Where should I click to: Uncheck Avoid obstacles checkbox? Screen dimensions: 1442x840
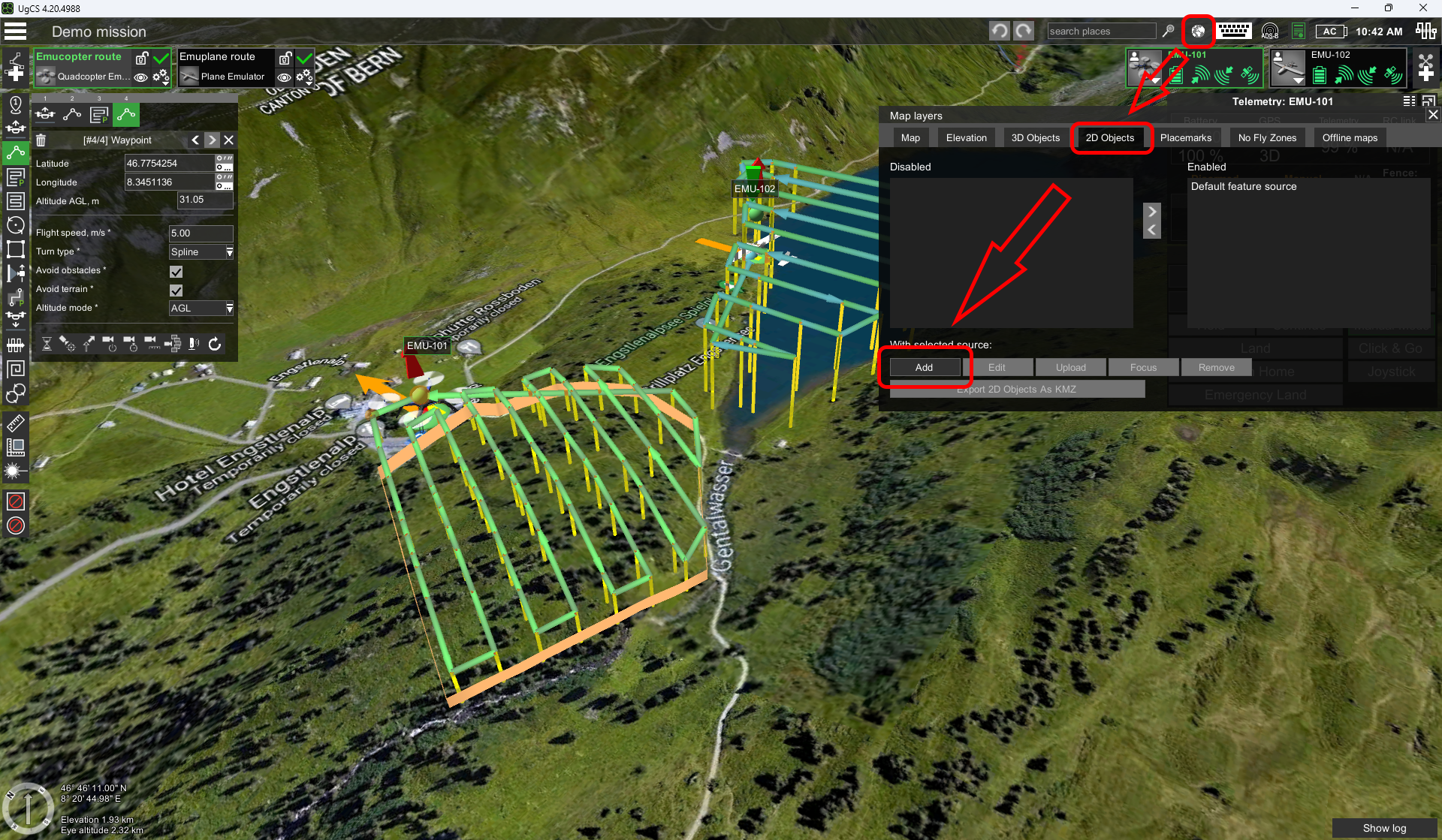pyautogui.click(x=176, y=272)
